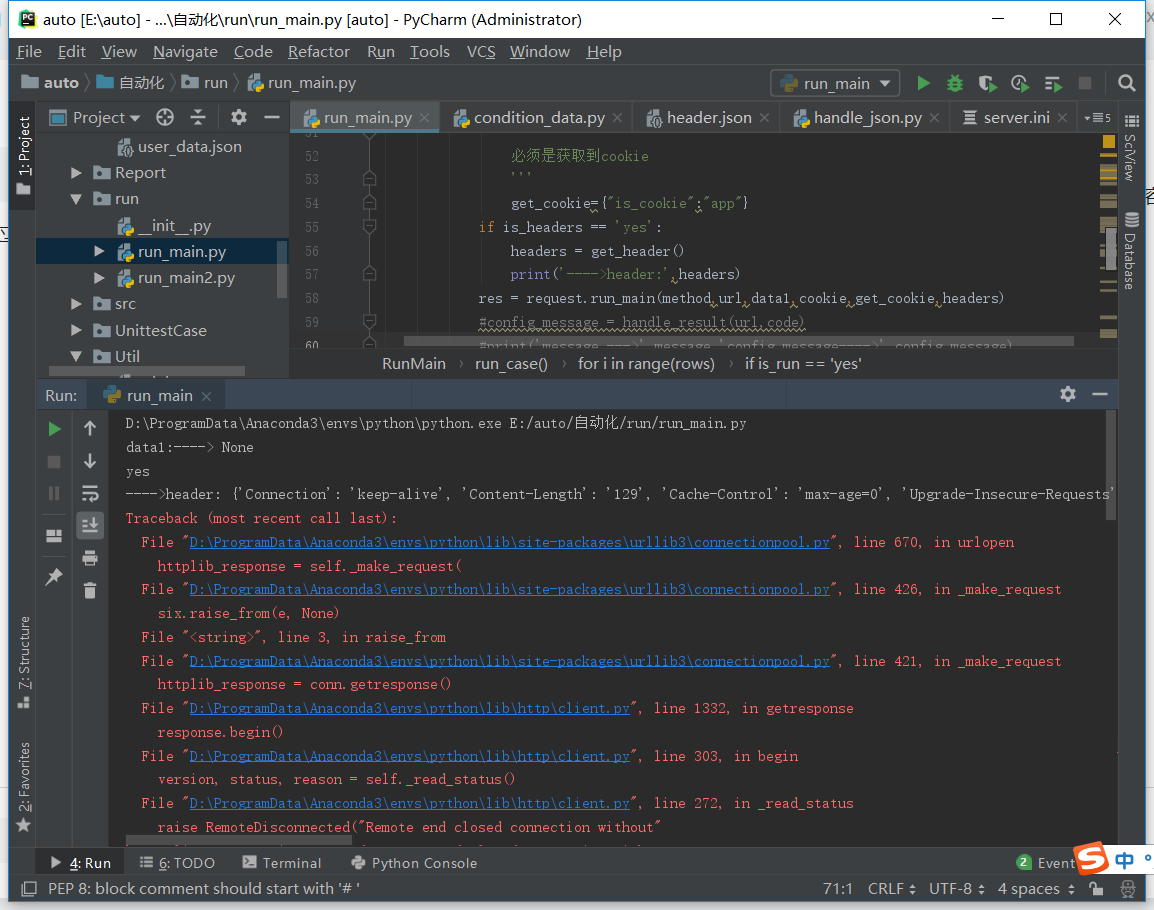Open the Refactor menu
The height and width of the screenshot is (910, 1154).
click(319, 52)
